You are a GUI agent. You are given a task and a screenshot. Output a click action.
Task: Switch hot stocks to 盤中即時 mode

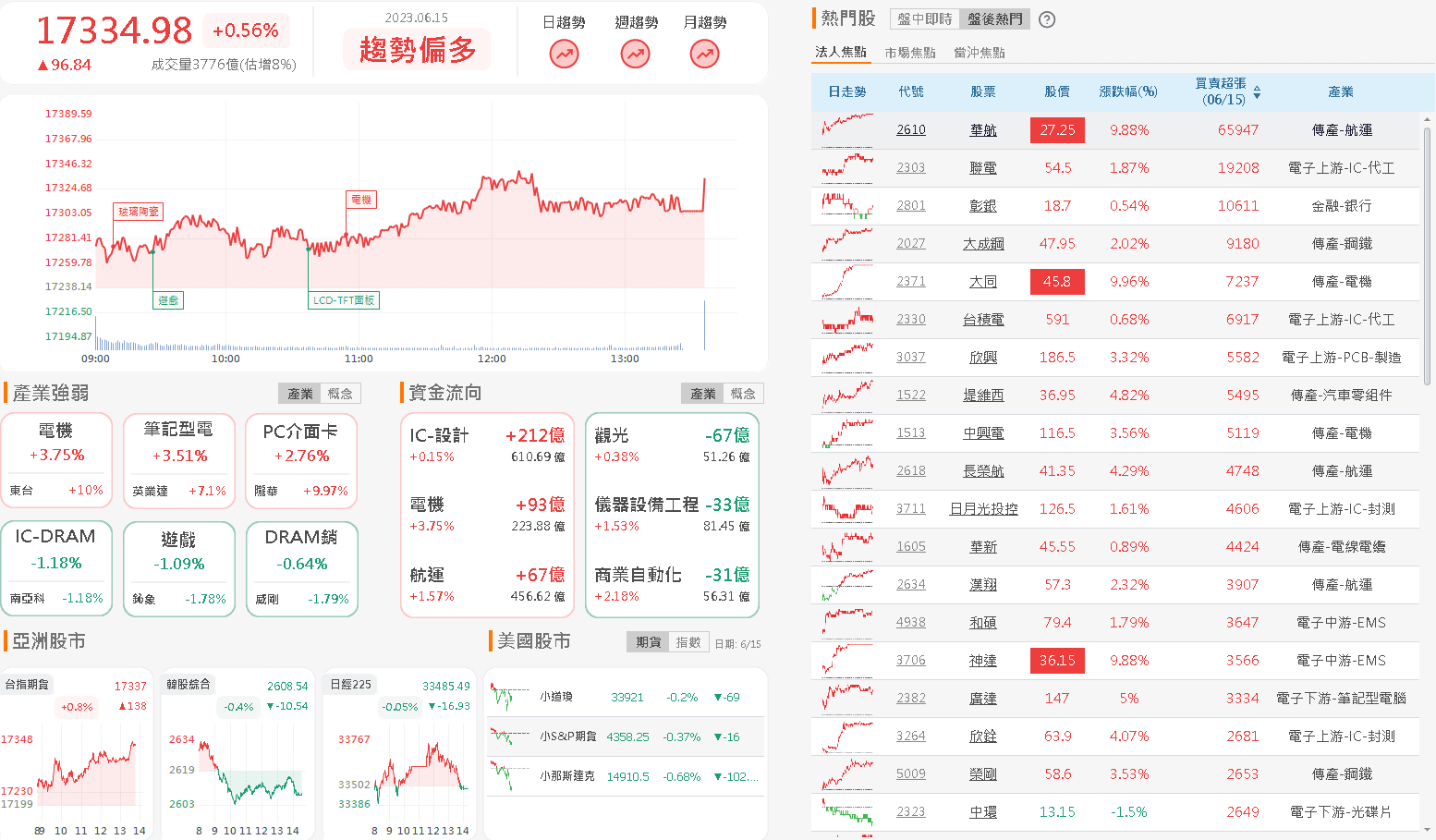click(924, 18)
